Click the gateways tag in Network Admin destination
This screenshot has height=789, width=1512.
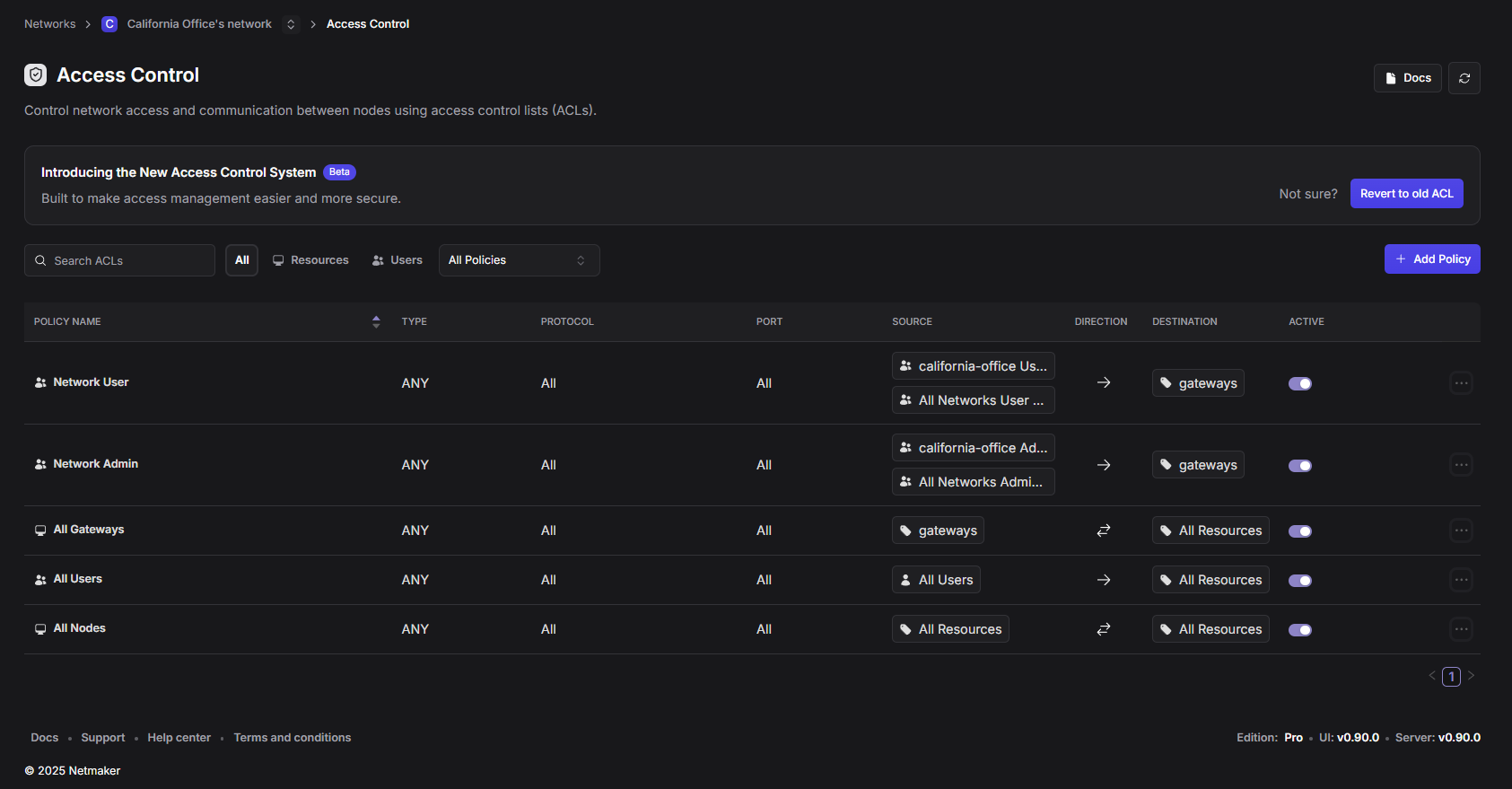[x=1198, y=465]
